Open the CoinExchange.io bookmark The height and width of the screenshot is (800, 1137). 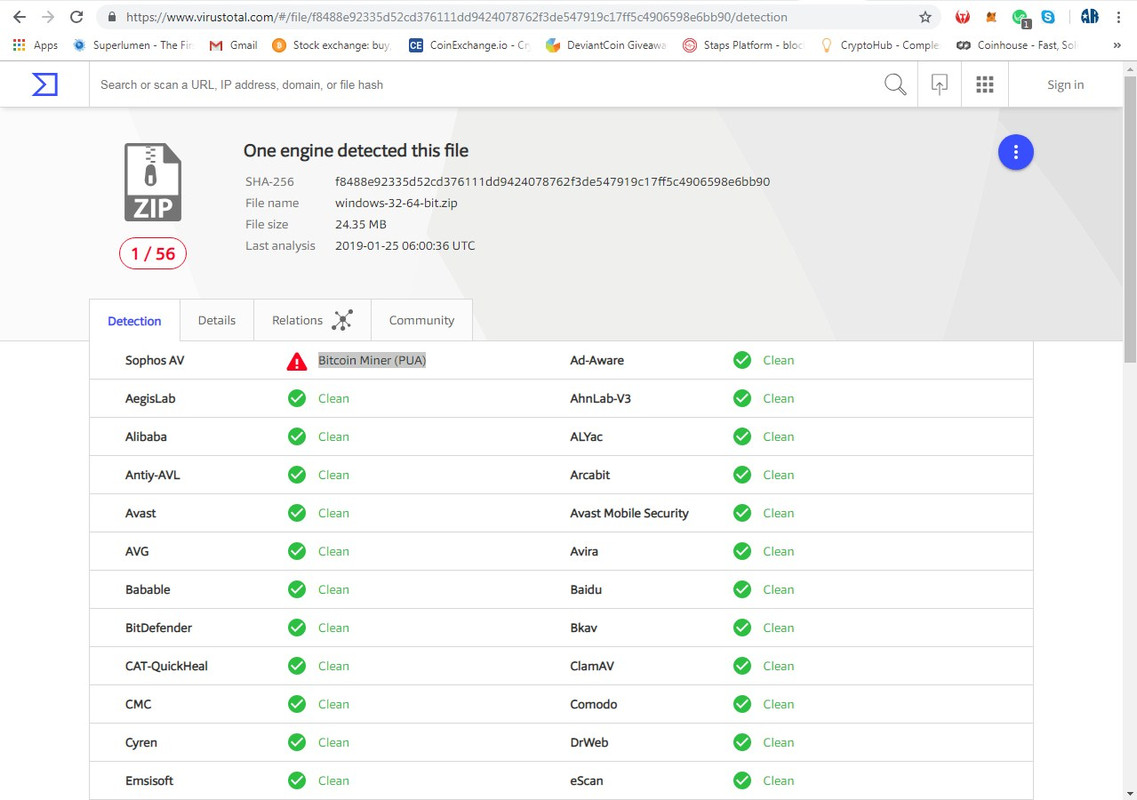469,45
